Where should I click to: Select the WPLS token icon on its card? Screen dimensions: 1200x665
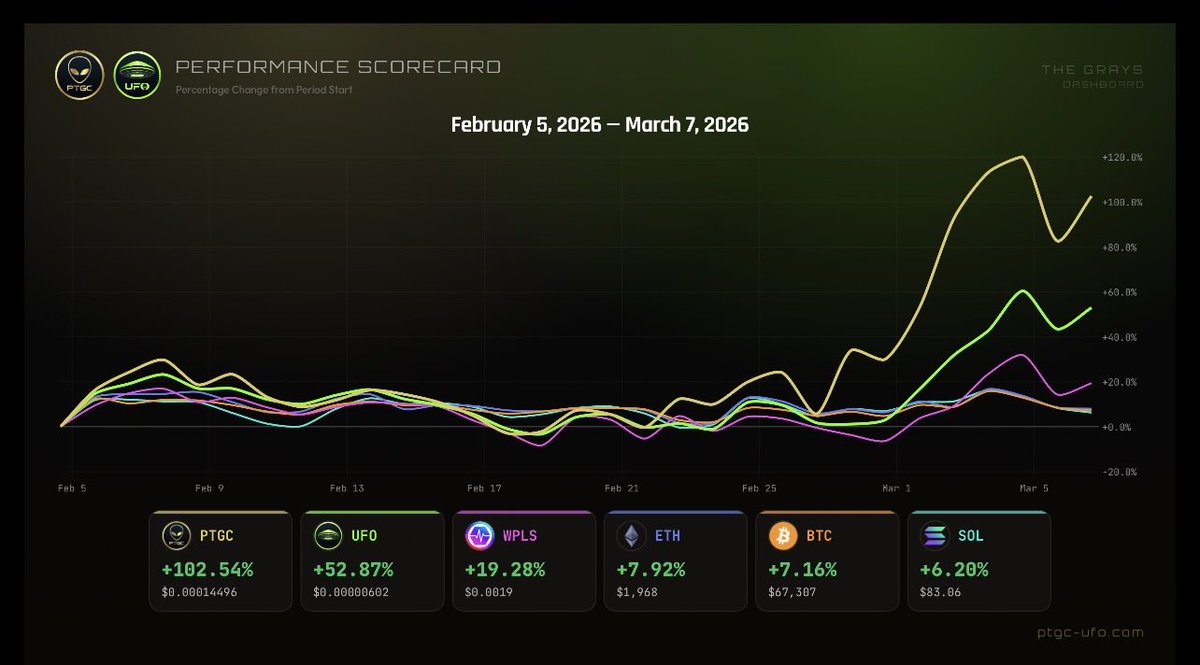tap(479, 536)
